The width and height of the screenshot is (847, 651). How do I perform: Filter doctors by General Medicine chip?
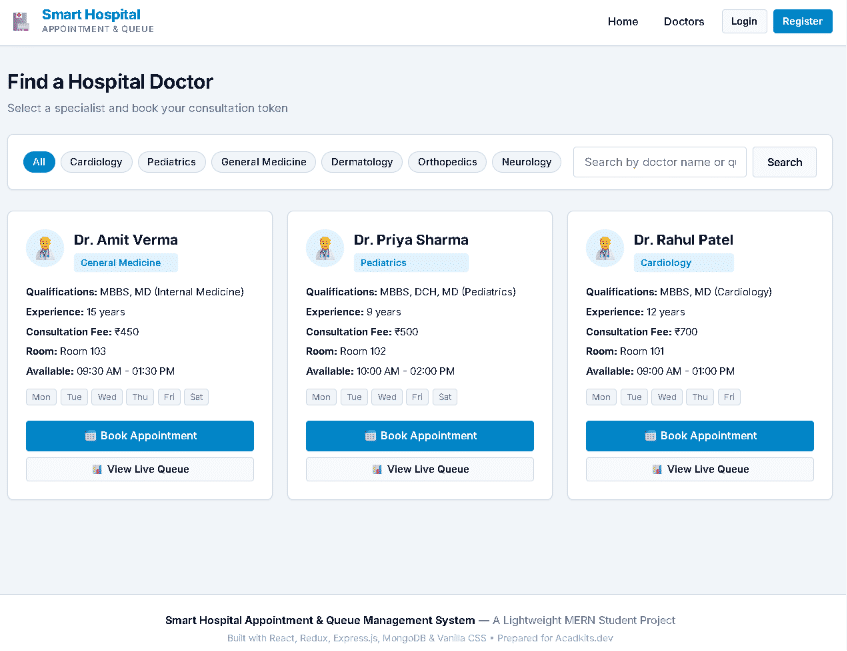coord(264,162)
